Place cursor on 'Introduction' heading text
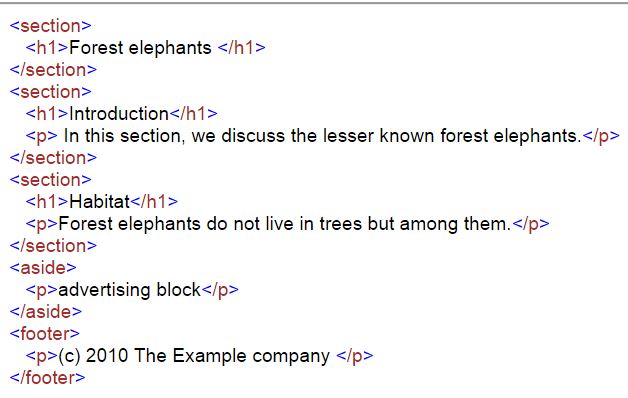This screenshot has height=398, width=628. point(119,114)
